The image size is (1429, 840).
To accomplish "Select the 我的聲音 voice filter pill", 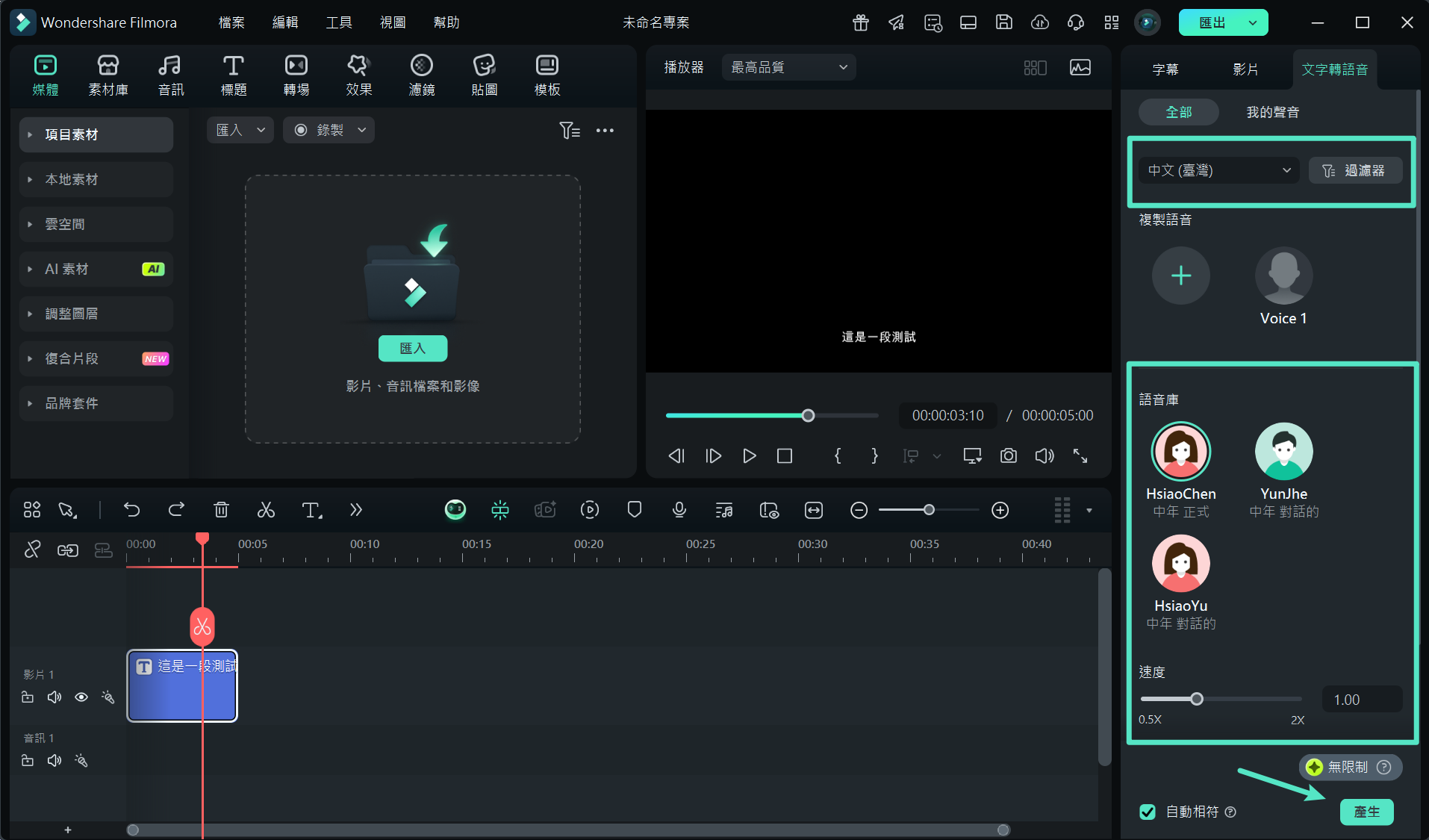I will pos(1273,112).
